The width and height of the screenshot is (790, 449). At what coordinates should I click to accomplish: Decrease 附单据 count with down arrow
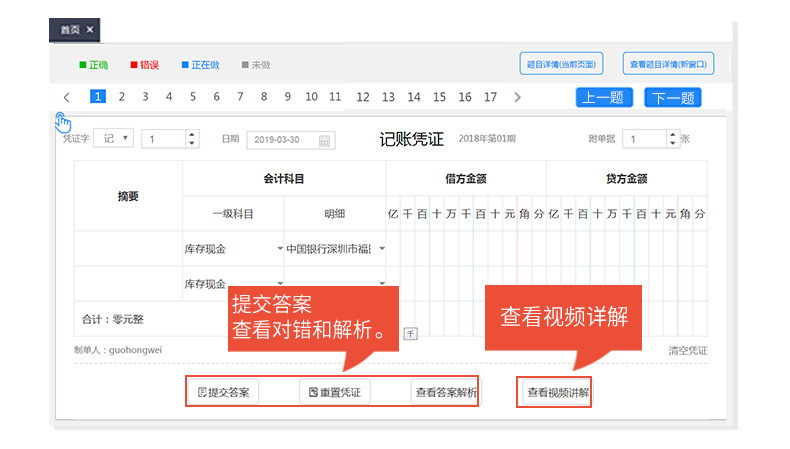click(672, 143)
